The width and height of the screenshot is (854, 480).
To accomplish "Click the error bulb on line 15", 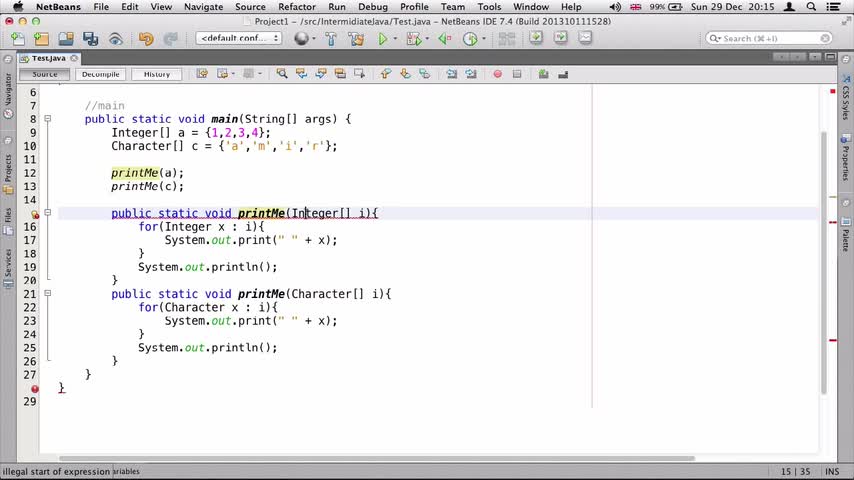I will tap(35, 214).
